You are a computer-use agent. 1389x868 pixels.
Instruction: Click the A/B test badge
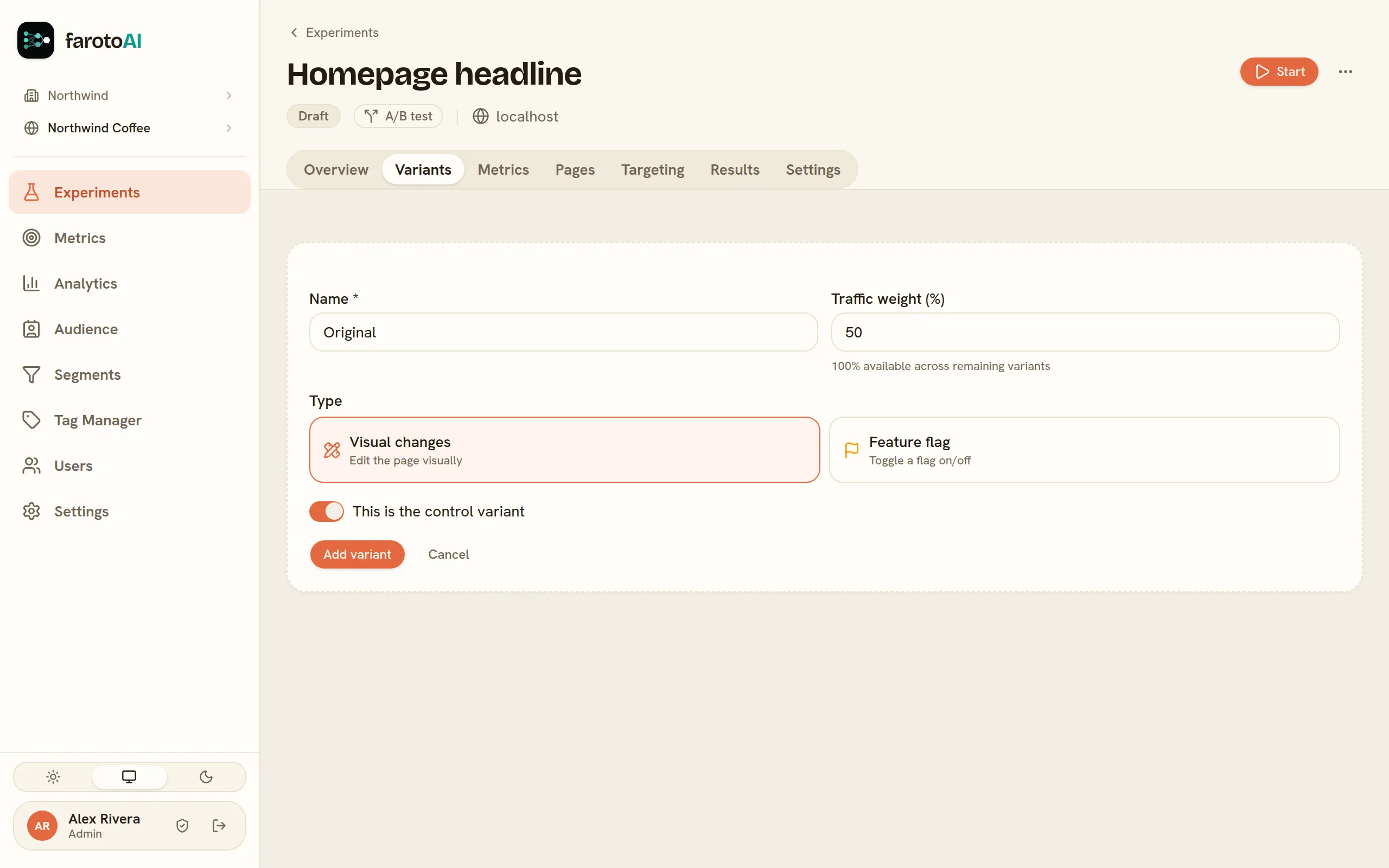click(x=398, y=116)
